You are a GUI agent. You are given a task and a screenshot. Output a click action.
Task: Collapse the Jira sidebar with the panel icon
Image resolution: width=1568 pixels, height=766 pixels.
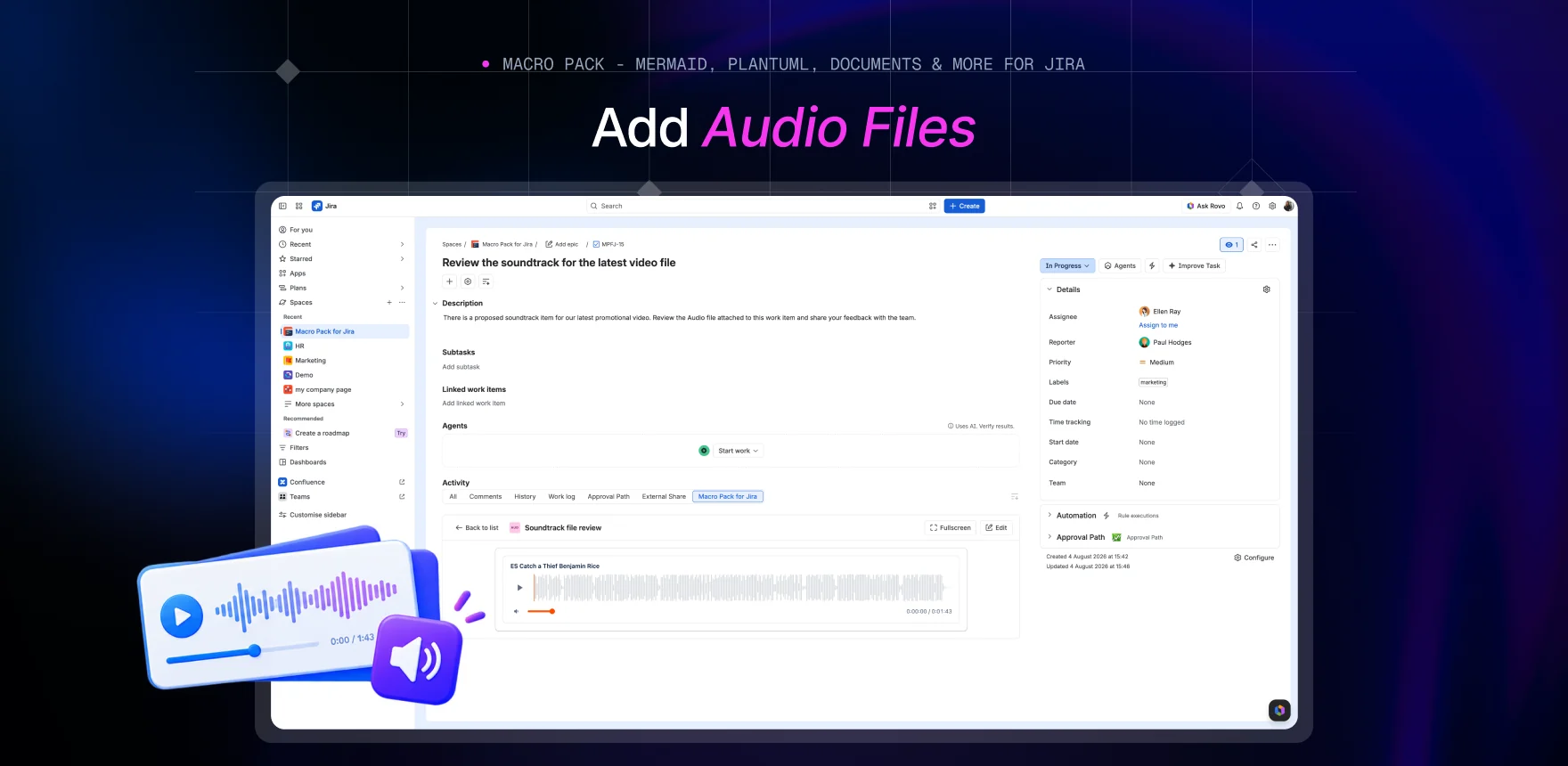[x=282, y=206]
